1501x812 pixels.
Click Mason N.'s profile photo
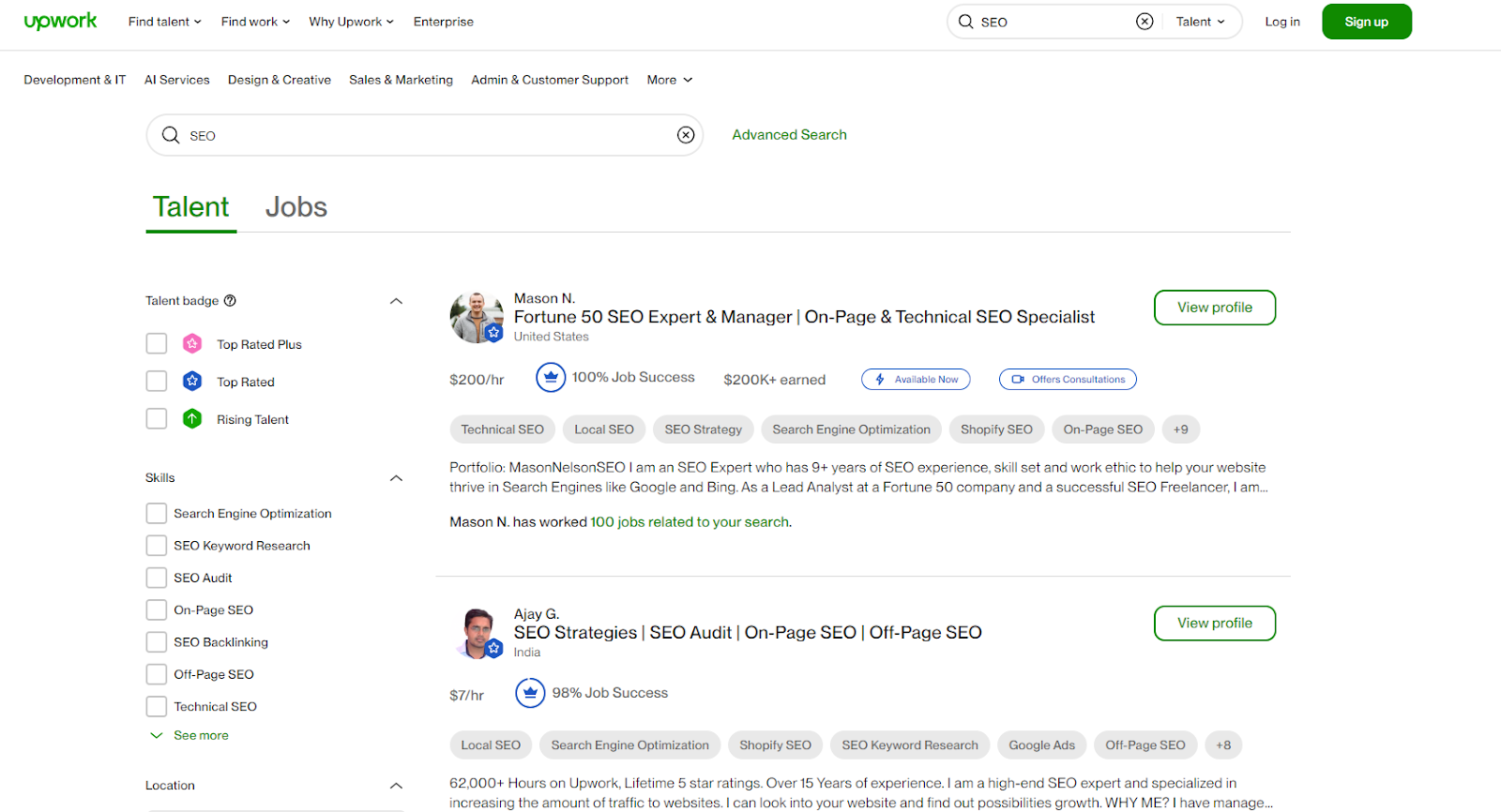click(477, 317)
